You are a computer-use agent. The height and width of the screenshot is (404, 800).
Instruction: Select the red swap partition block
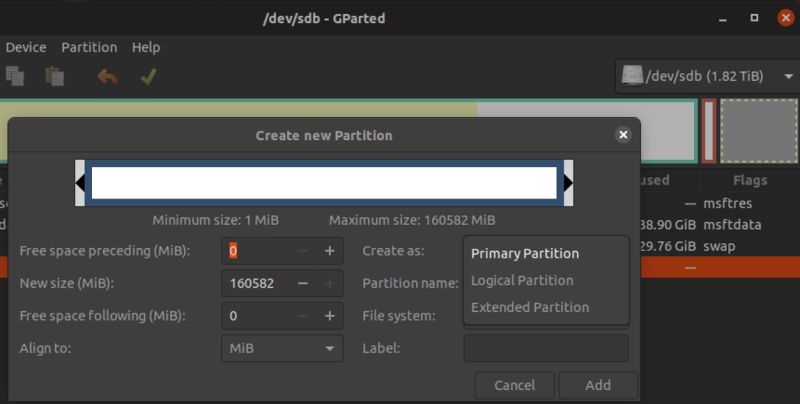point(709,131)
